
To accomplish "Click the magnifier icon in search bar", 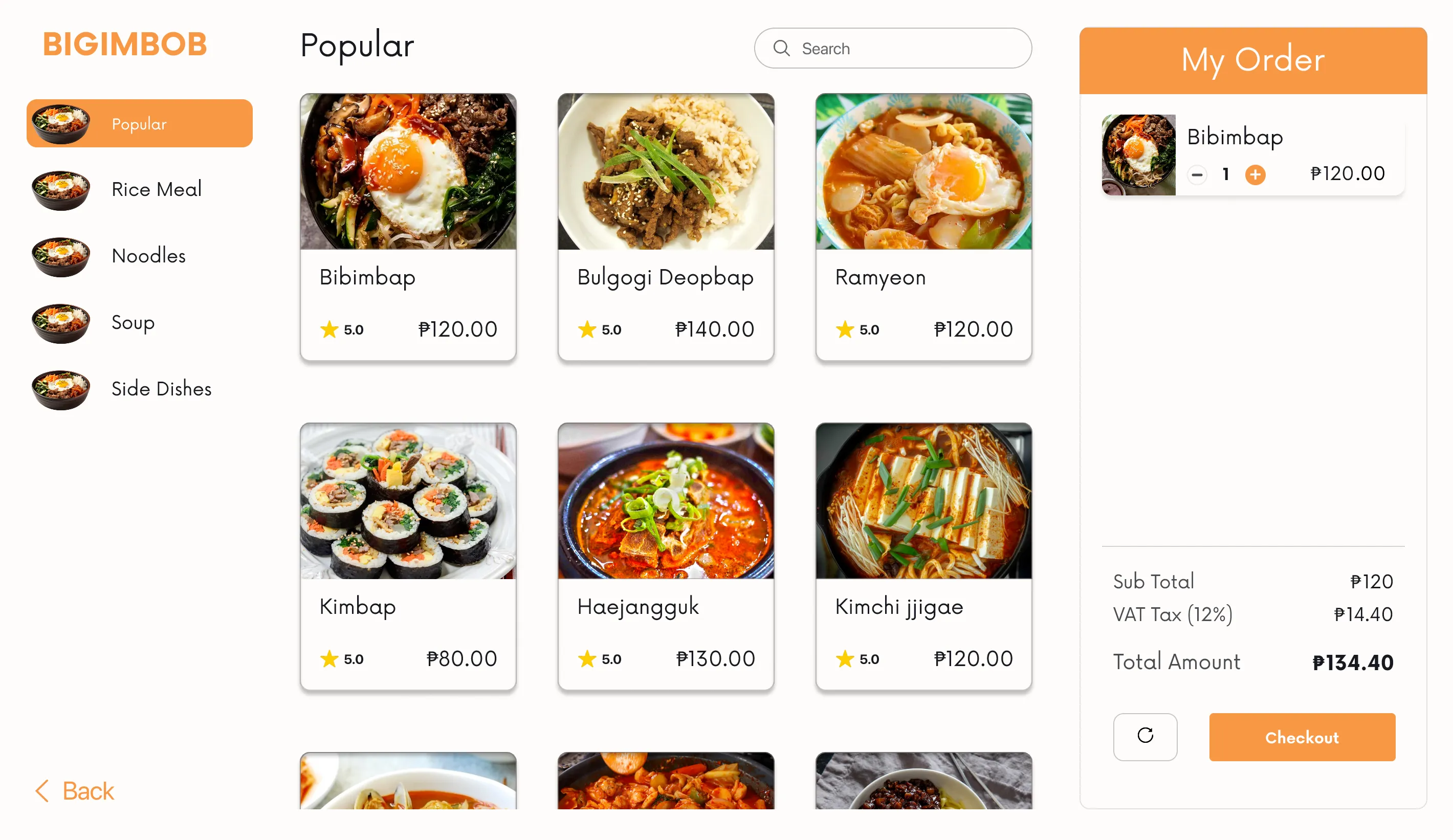I will coord(781,49).
